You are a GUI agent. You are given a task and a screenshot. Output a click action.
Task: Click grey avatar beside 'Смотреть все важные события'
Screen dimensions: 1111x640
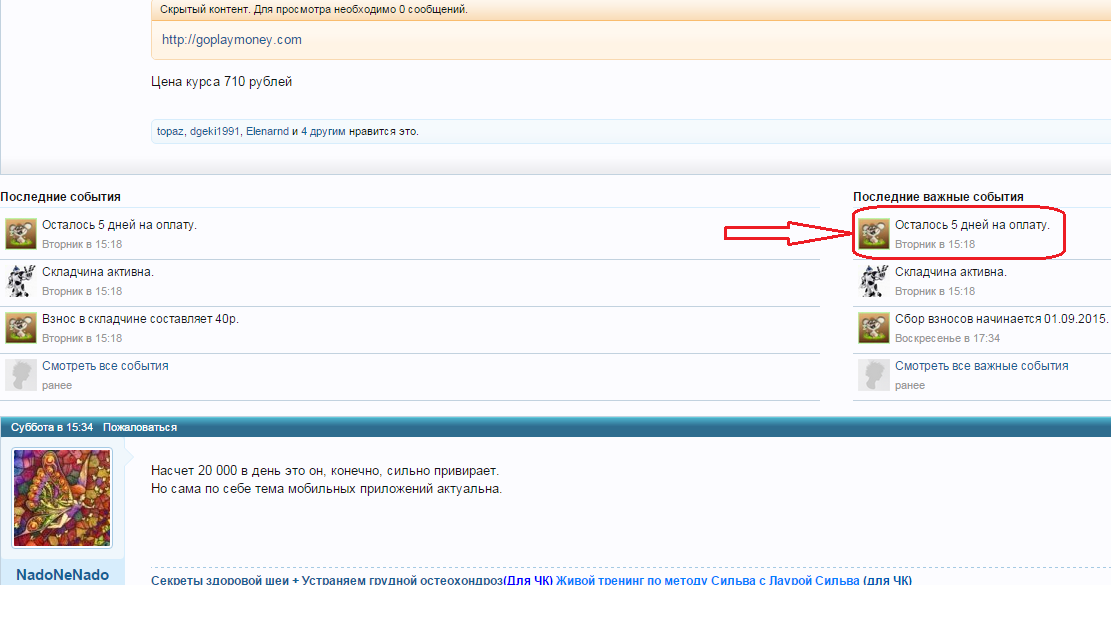(x=874, y=375)
